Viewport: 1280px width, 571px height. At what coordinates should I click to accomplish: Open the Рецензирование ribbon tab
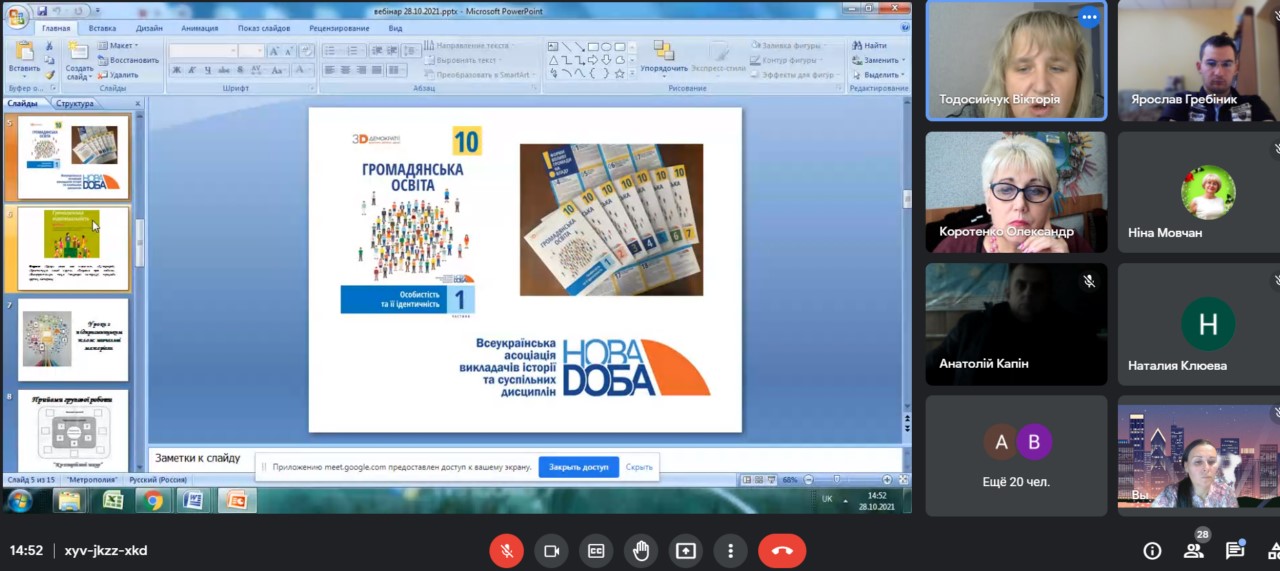coord(339,28)
